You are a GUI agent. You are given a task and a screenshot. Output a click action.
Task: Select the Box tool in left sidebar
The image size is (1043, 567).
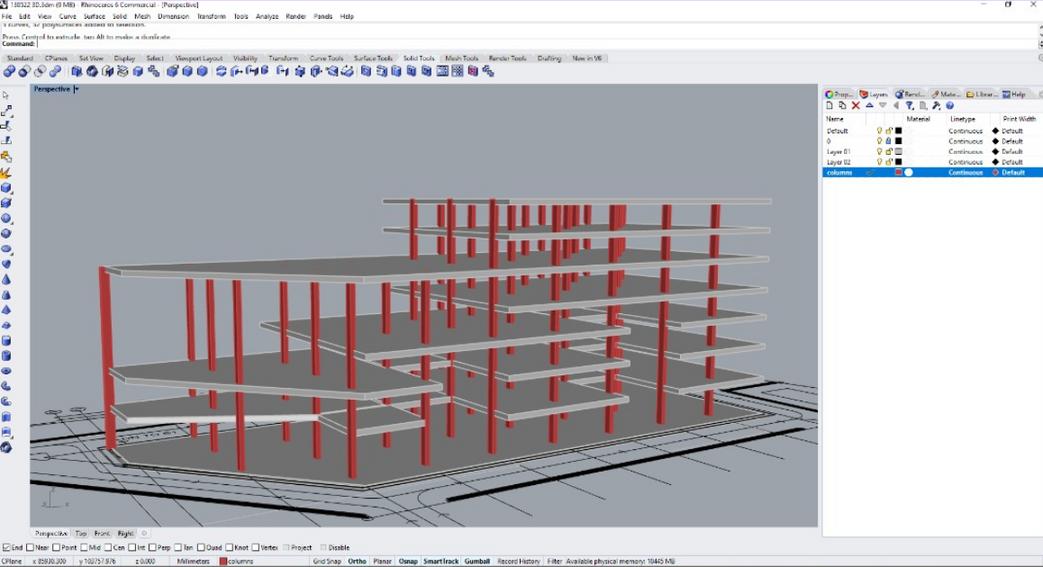6,188
